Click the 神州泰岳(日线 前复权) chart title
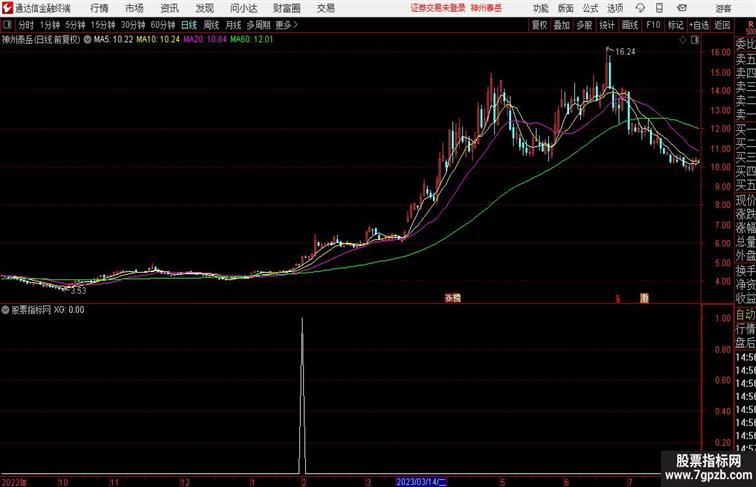756x487 pixels. click(41, 40)
